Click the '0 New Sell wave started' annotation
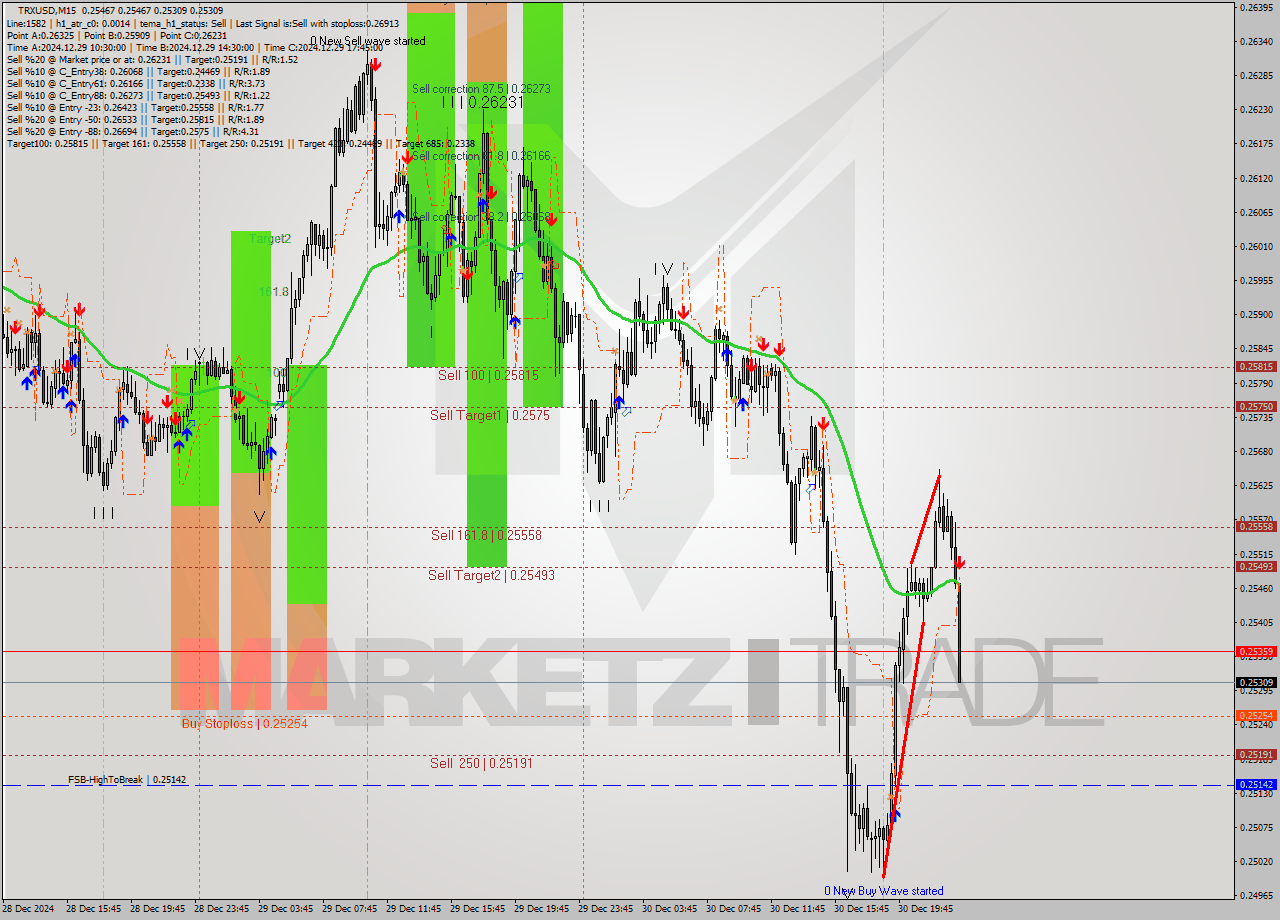The height and width of the screenshot is (920, 1280). coord(367,41)
